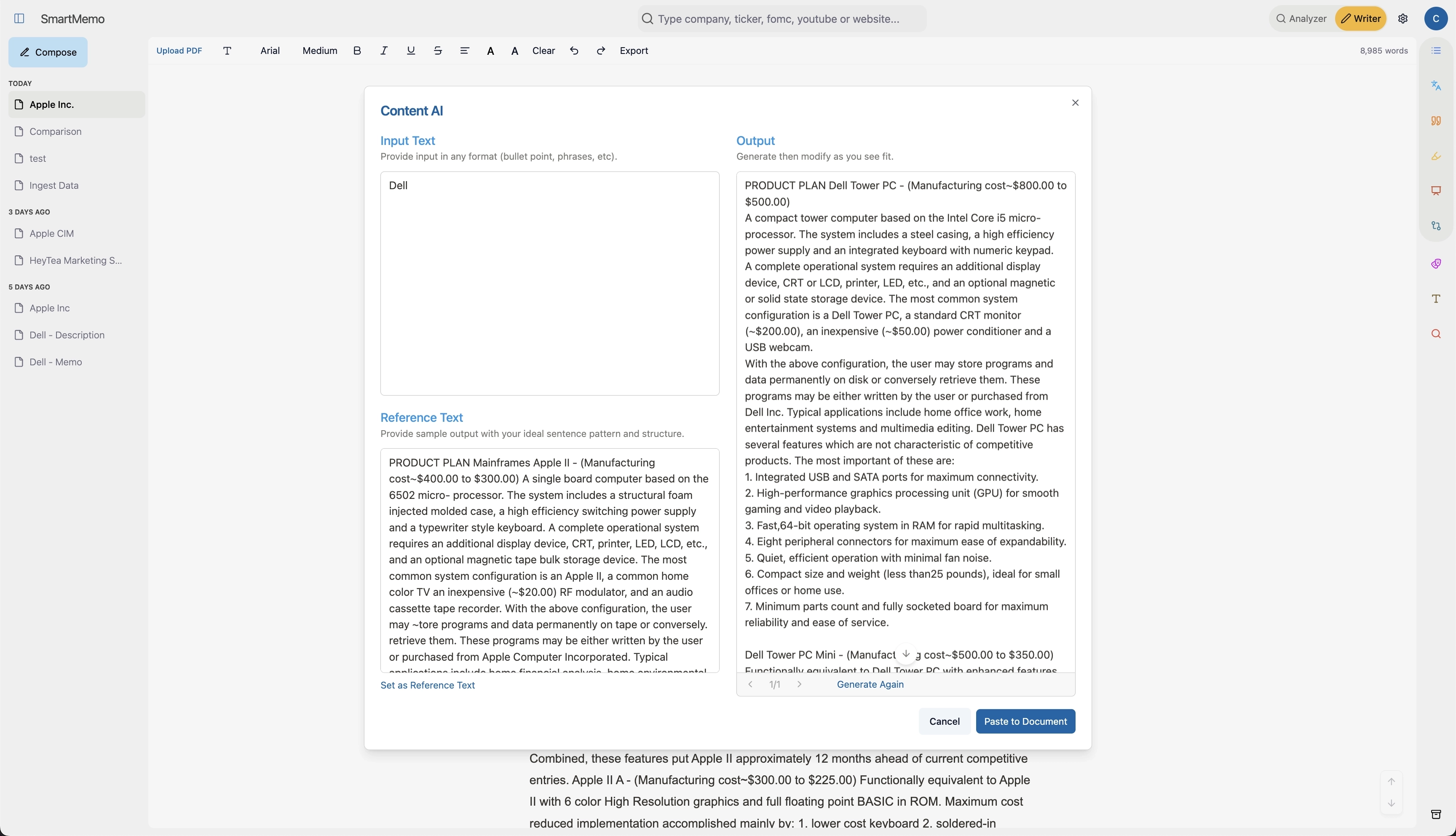Click the 8,985 words counter

[x=1384, y=51]
